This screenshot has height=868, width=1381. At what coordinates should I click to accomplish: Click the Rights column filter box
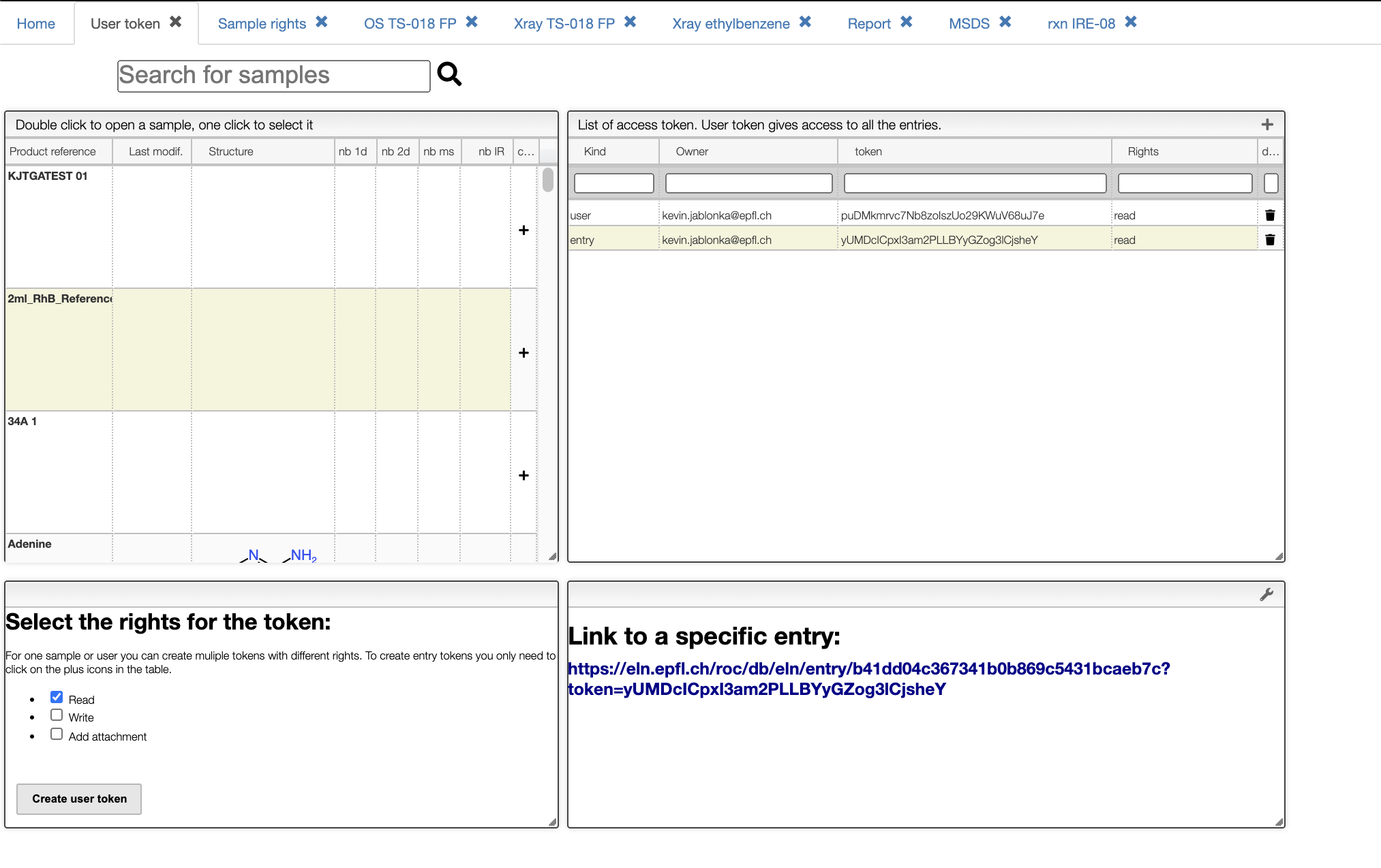click(x=1185, y=183)
